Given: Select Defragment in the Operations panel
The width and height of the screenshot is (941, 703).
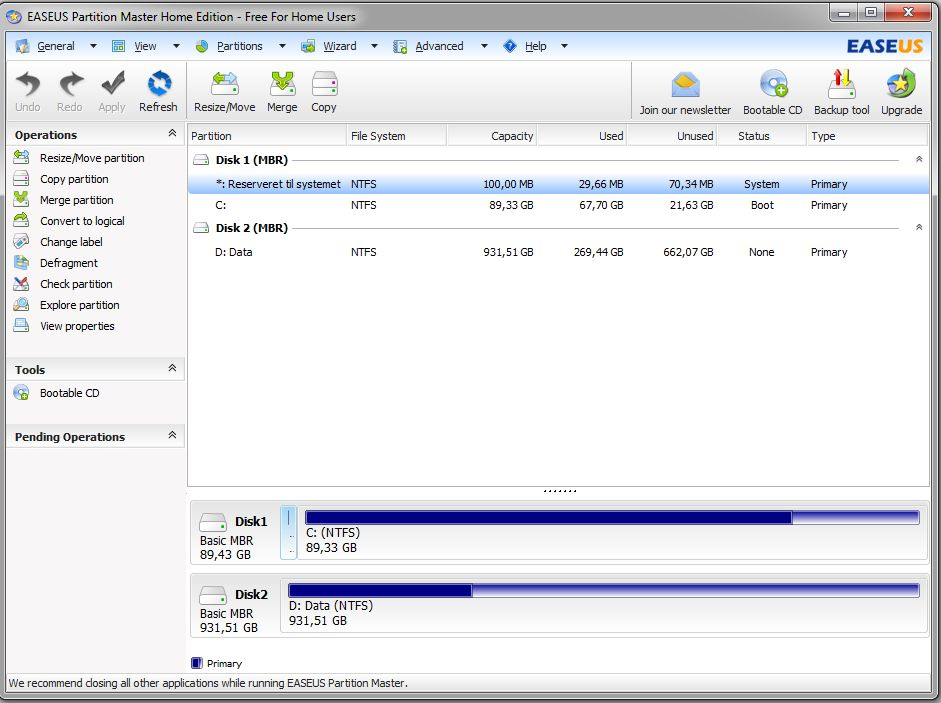Looking at the screenshot, I should point(68,263).
